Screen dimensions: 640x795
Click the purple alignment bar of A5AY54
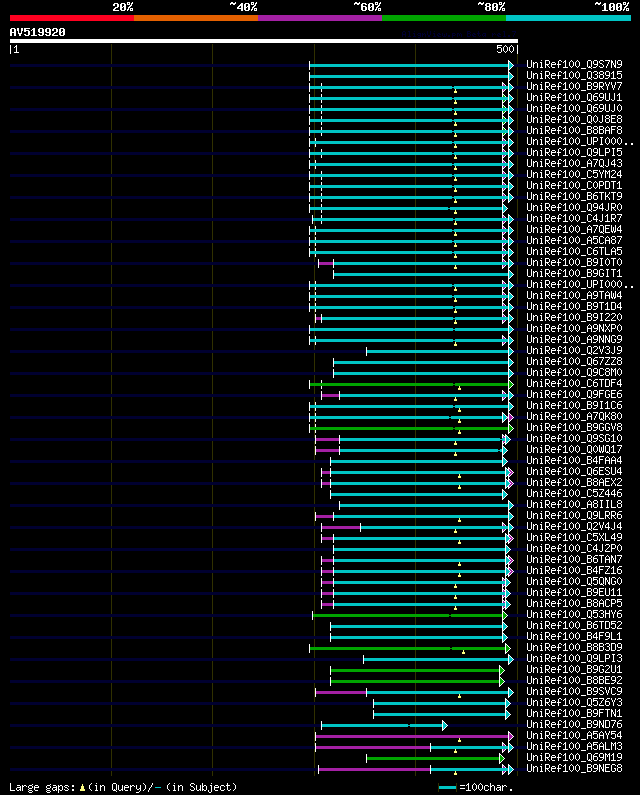pos(414,736)
